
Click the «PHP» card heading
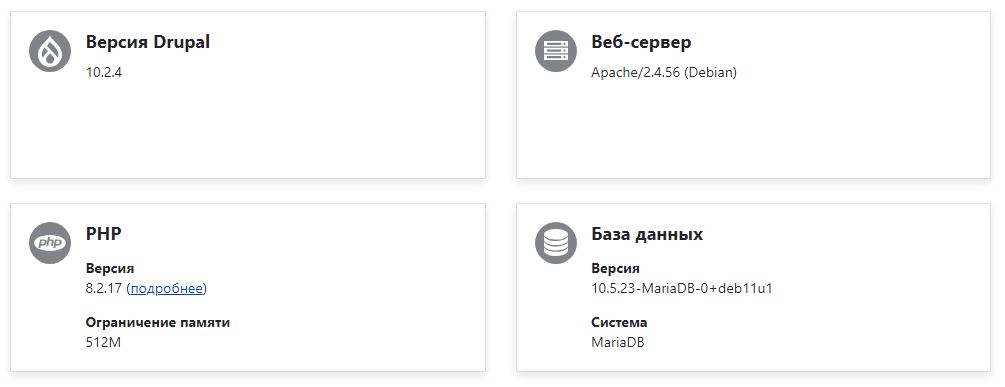tap(103, 234)
